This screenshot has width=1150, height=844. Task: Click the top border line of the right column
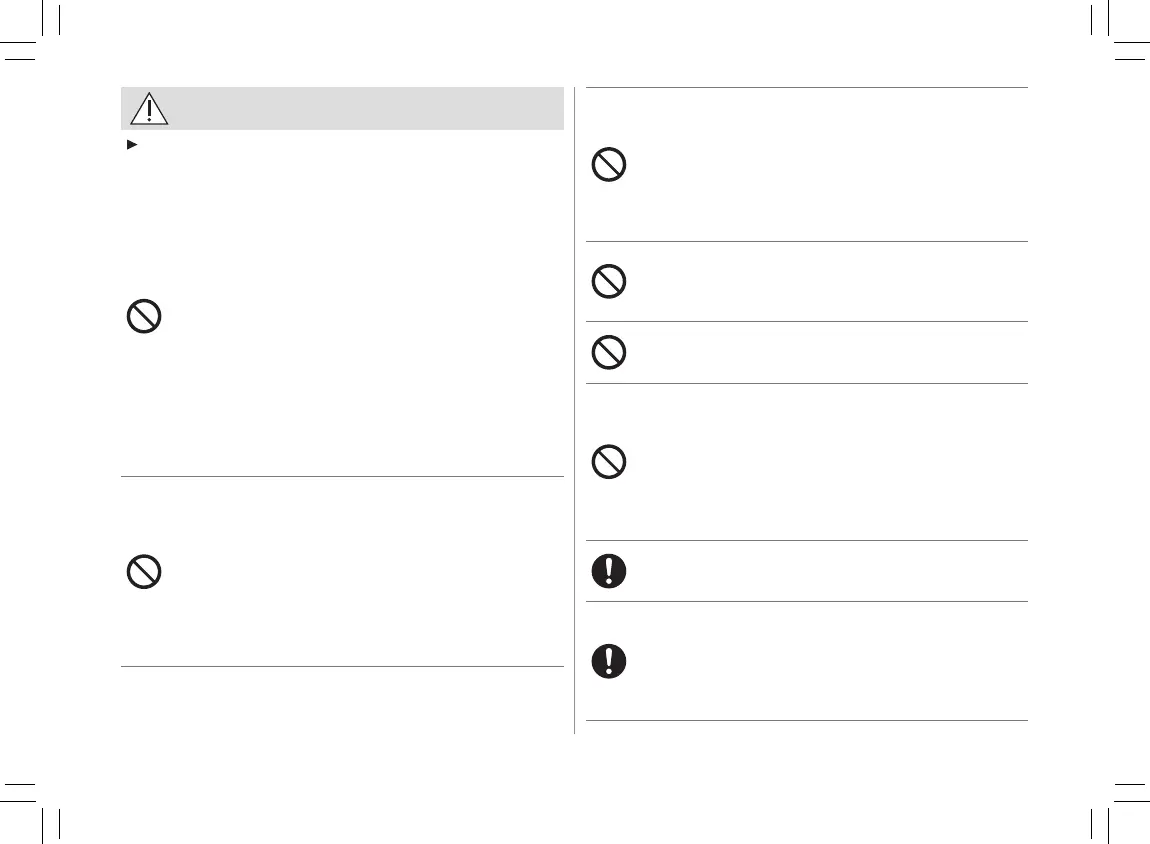tap(806, 88)
